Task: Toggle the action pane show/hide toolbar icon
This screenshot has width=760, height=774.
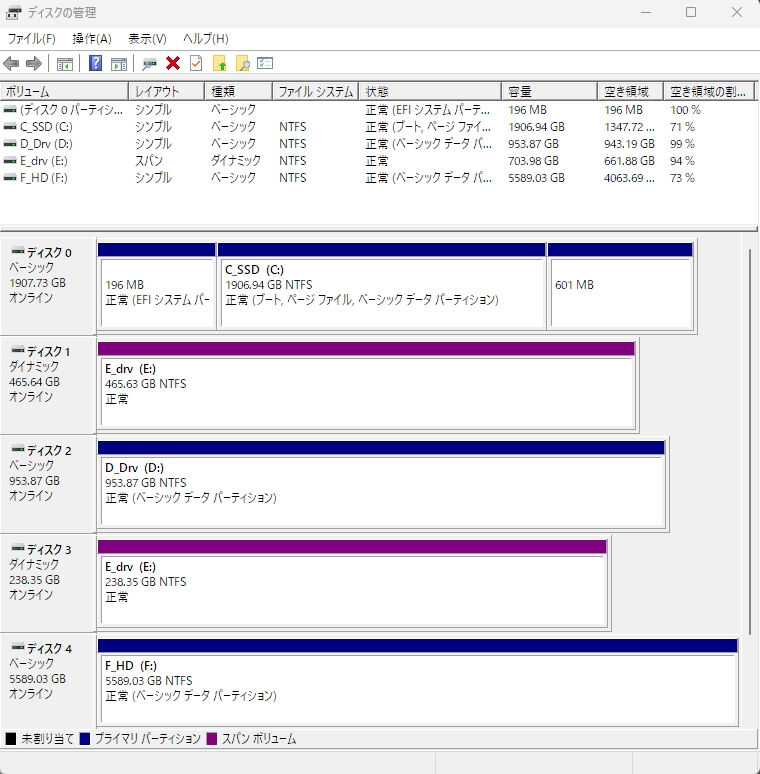Action: pyautogui.click(x=119, y=64)
